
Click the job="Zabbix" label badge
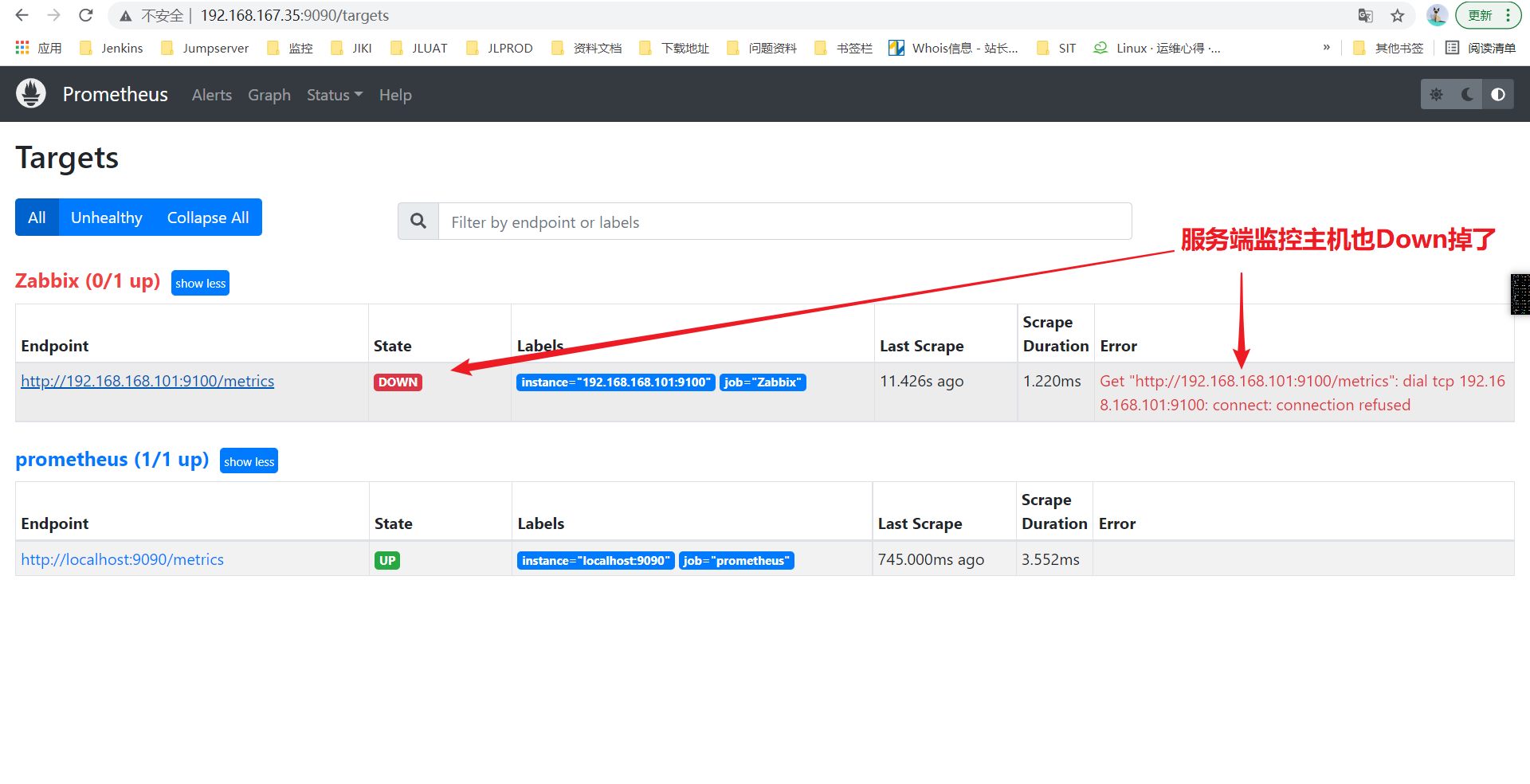(x=763, y=382)
